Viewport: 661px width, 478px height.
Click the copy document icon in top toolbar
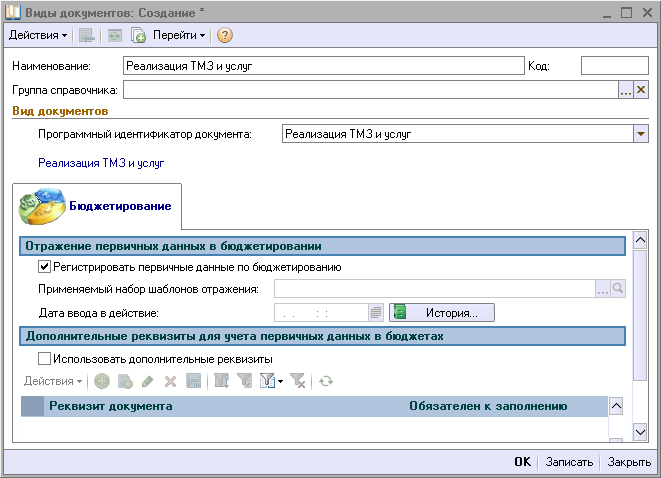tap(138, 35)
